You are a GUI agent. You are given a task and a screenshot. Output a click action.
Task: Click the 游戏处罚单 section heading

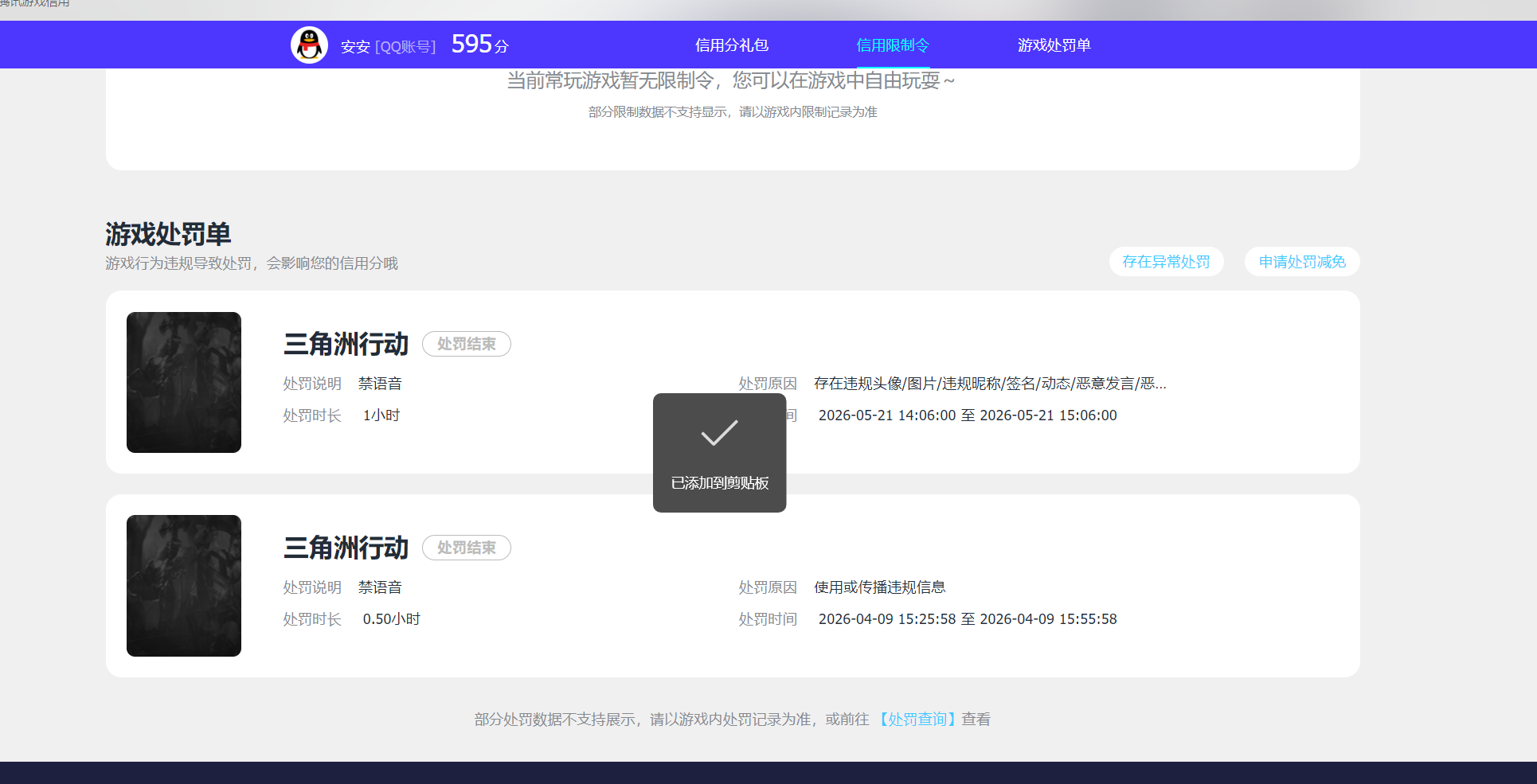coord(168,234)
